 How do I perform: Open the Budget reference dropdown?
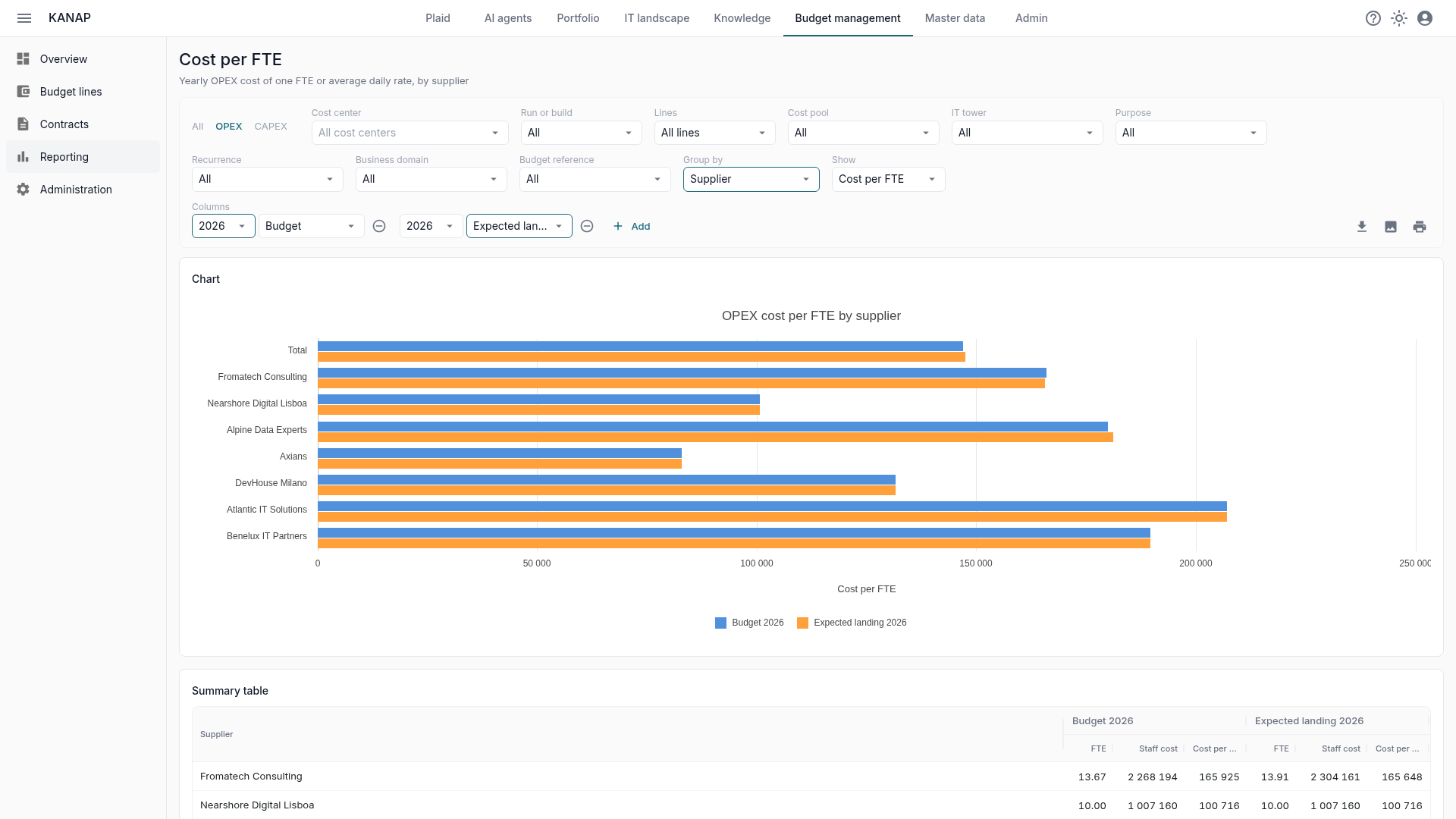pyautogui.click(x=595, y=180)
